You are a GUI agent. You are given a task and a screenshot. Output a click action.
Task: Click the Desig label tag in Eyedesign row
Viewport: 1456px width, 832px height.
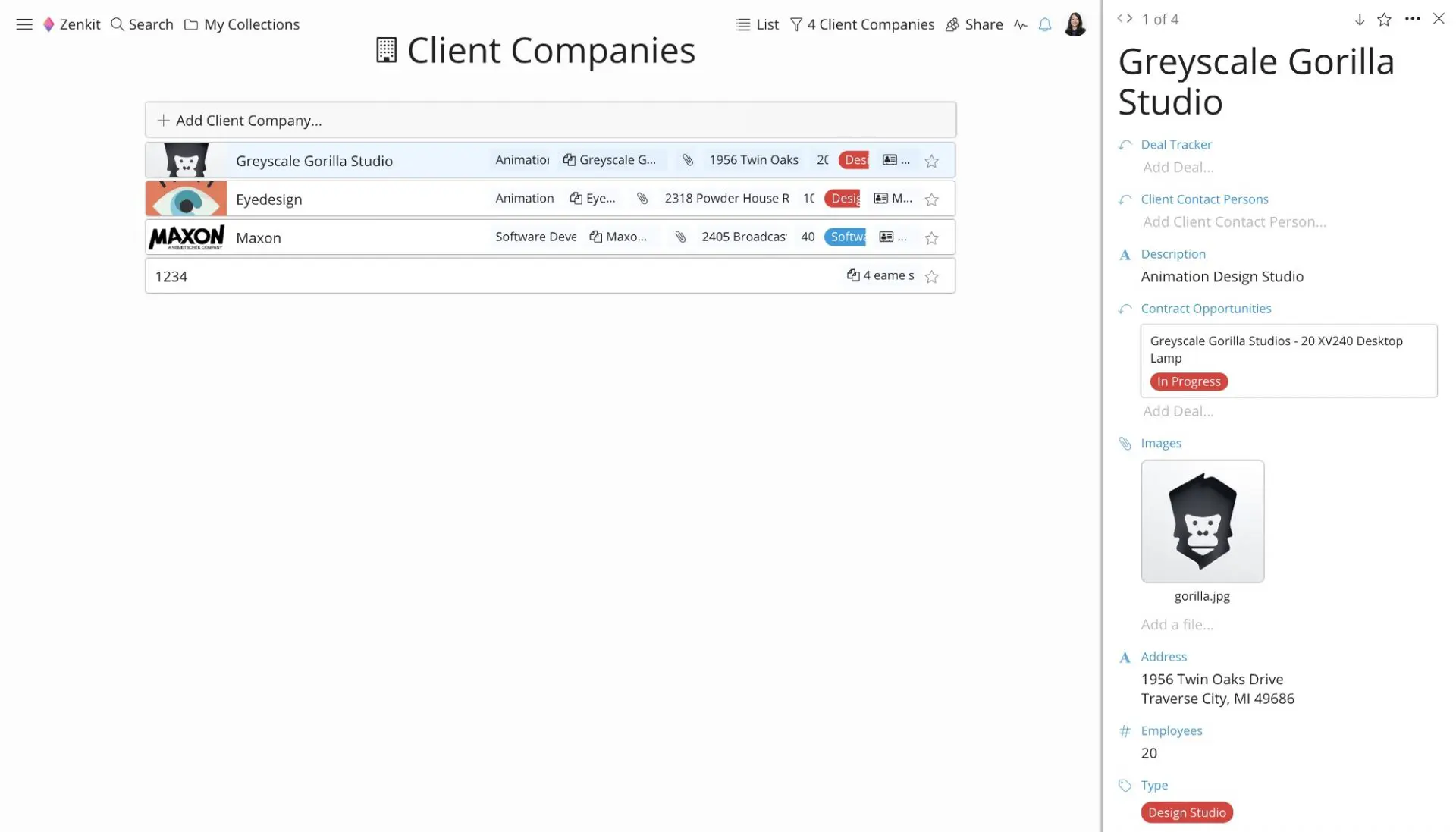(843, 199)
